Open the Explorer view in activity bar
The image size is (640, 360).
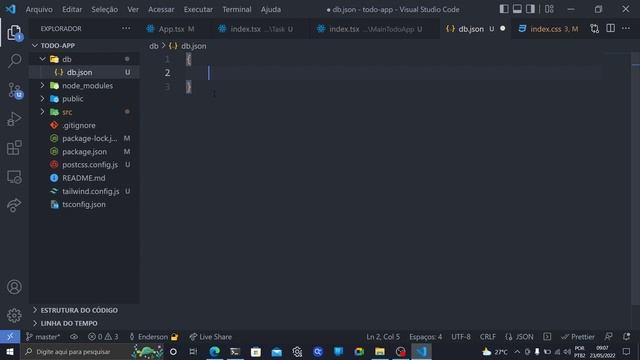[x=14, y=33]
